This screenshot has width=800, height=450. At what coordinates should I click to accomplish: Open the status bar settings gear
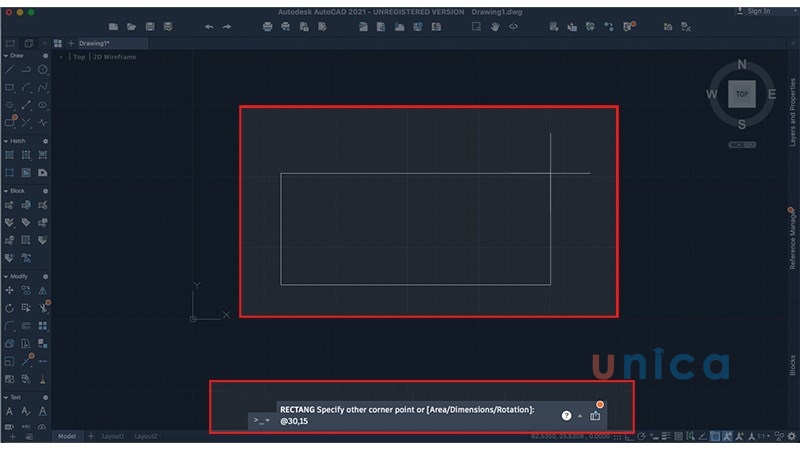791,436
